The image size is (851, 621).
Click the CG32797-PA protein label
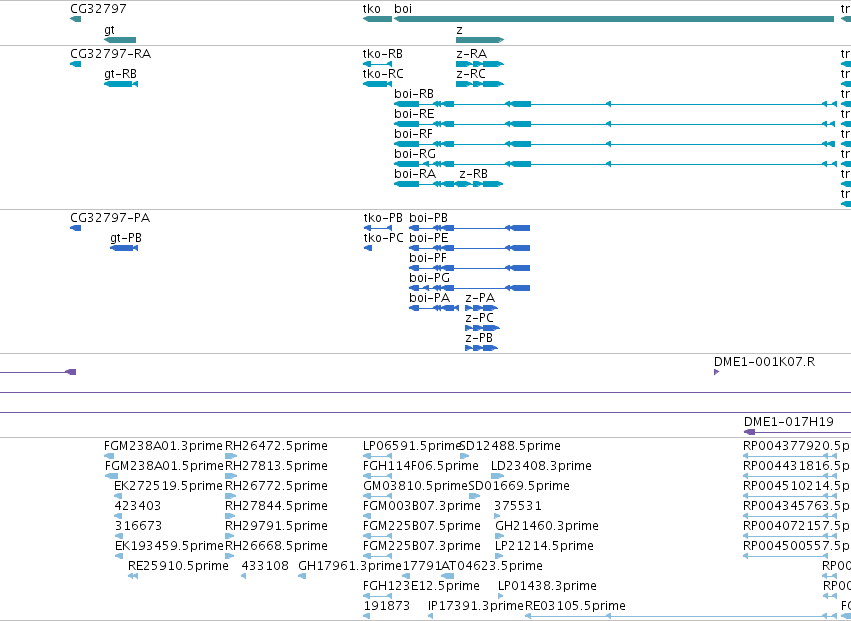(x=110, y=218)
